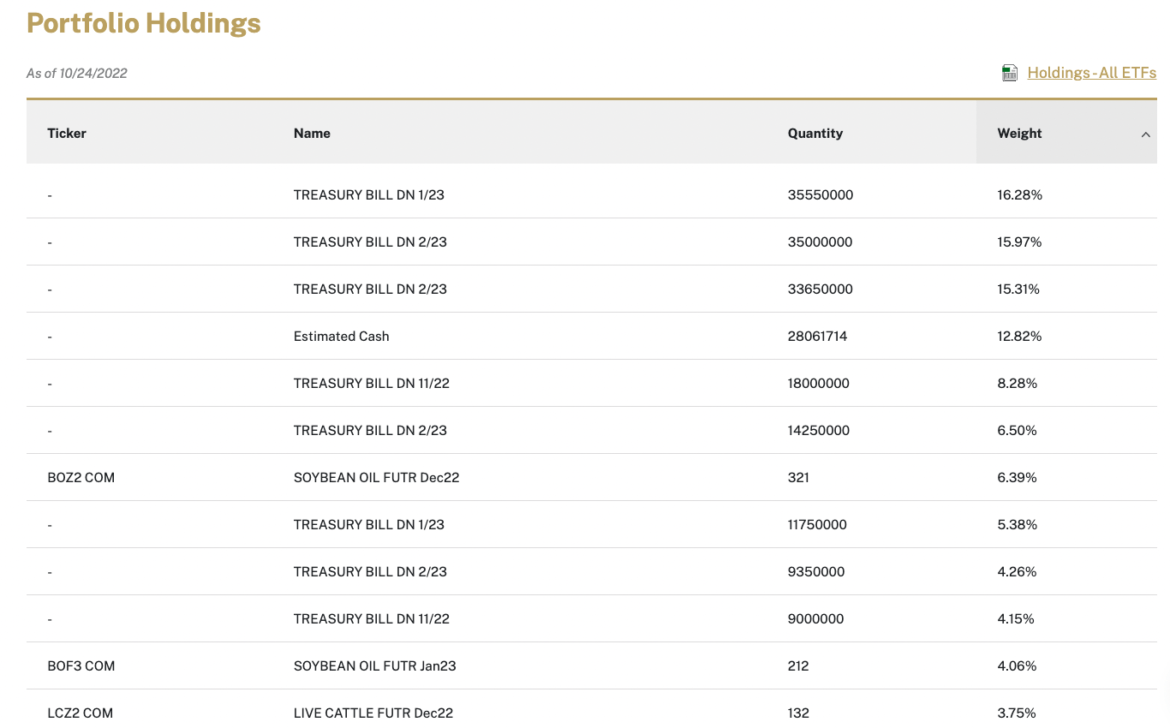Select the LCZ2 COM ticker entry
The width and height of the screenshot is (1170, 728).
click(x=81, y=713)
